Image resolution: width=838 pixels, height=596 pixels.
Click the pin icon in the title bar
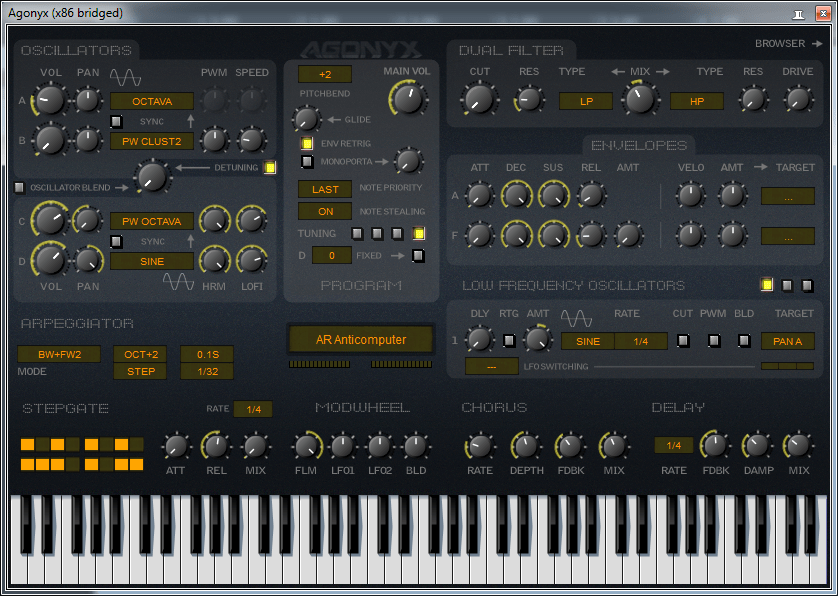(x=798, y=14)
